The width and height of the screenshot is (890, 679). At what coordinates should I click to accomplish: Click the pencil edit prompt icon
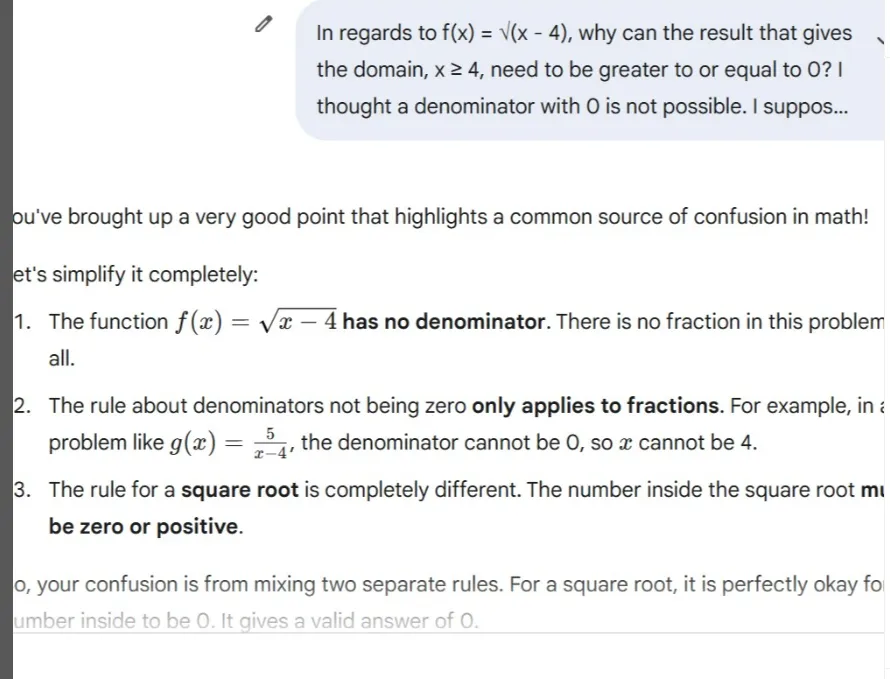pyautogui.click(x=263, y=26)
